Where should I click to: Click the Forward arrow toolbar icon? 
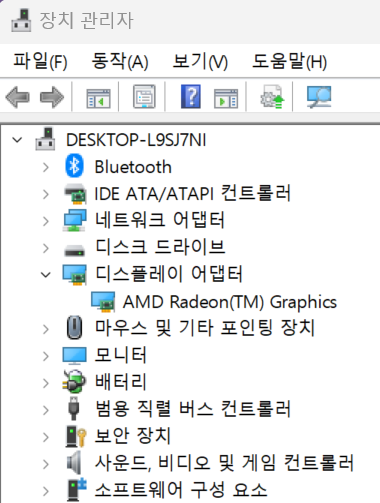pos(52,97)
